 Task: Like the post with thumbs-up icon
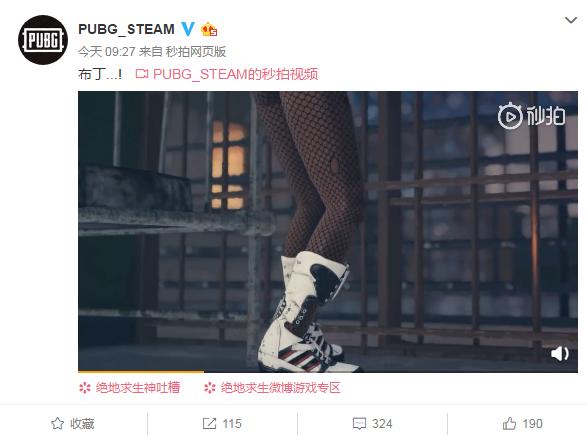point(509,423)
